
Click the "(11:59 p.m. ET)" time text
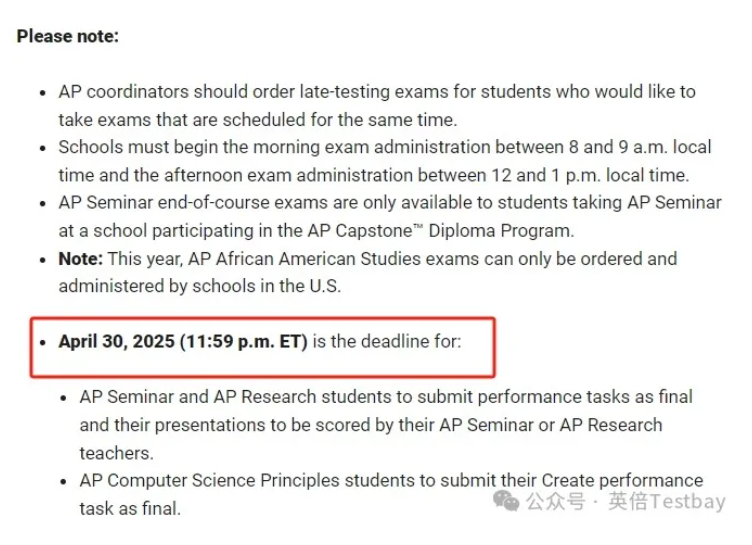[x=244, y=342]
